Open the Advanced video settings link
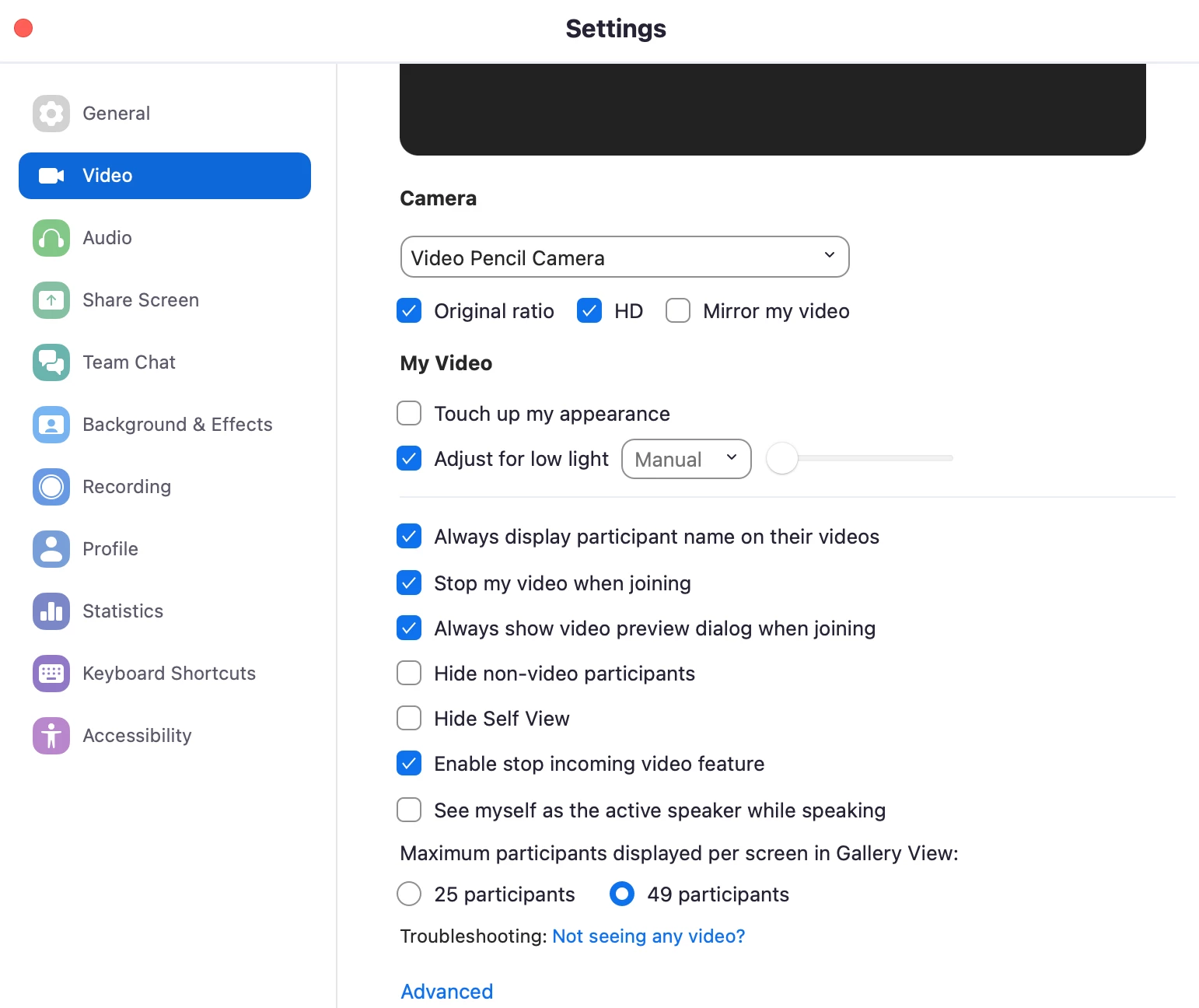This screenshot has width=1199, height=1008. point(447,992)
